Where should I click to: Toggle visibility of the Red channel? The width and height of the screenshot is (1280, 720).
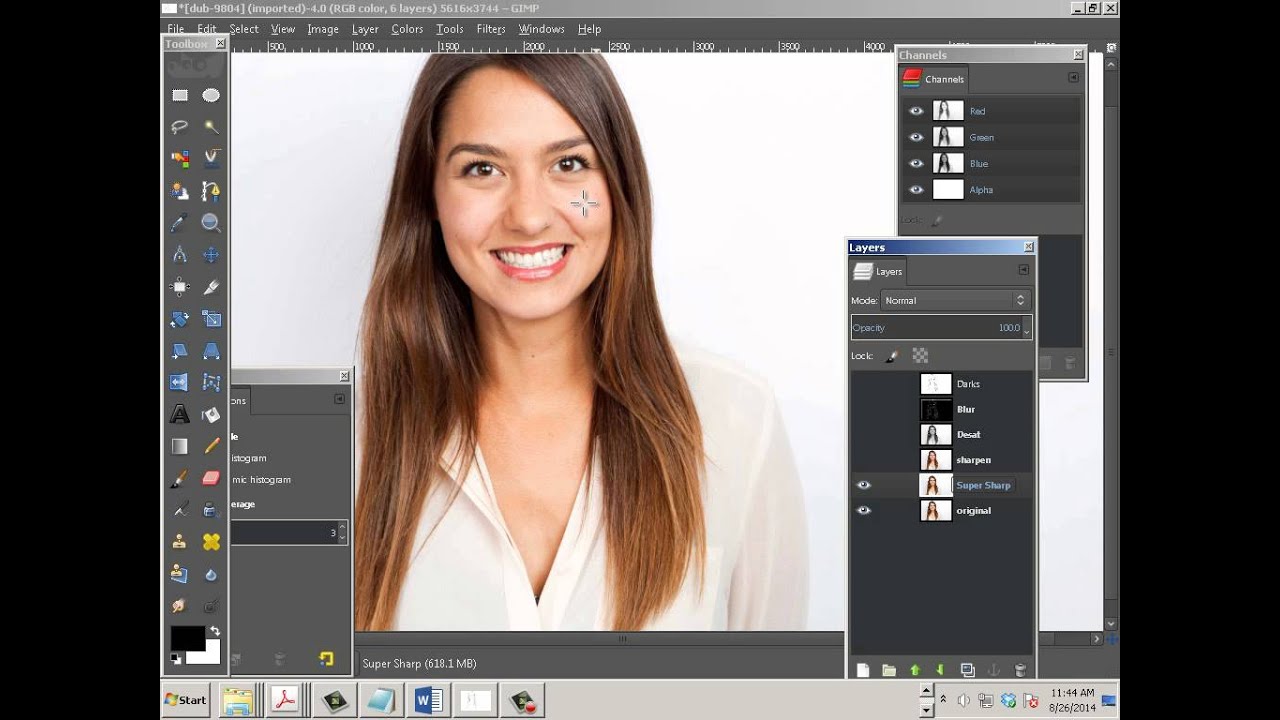916,111
